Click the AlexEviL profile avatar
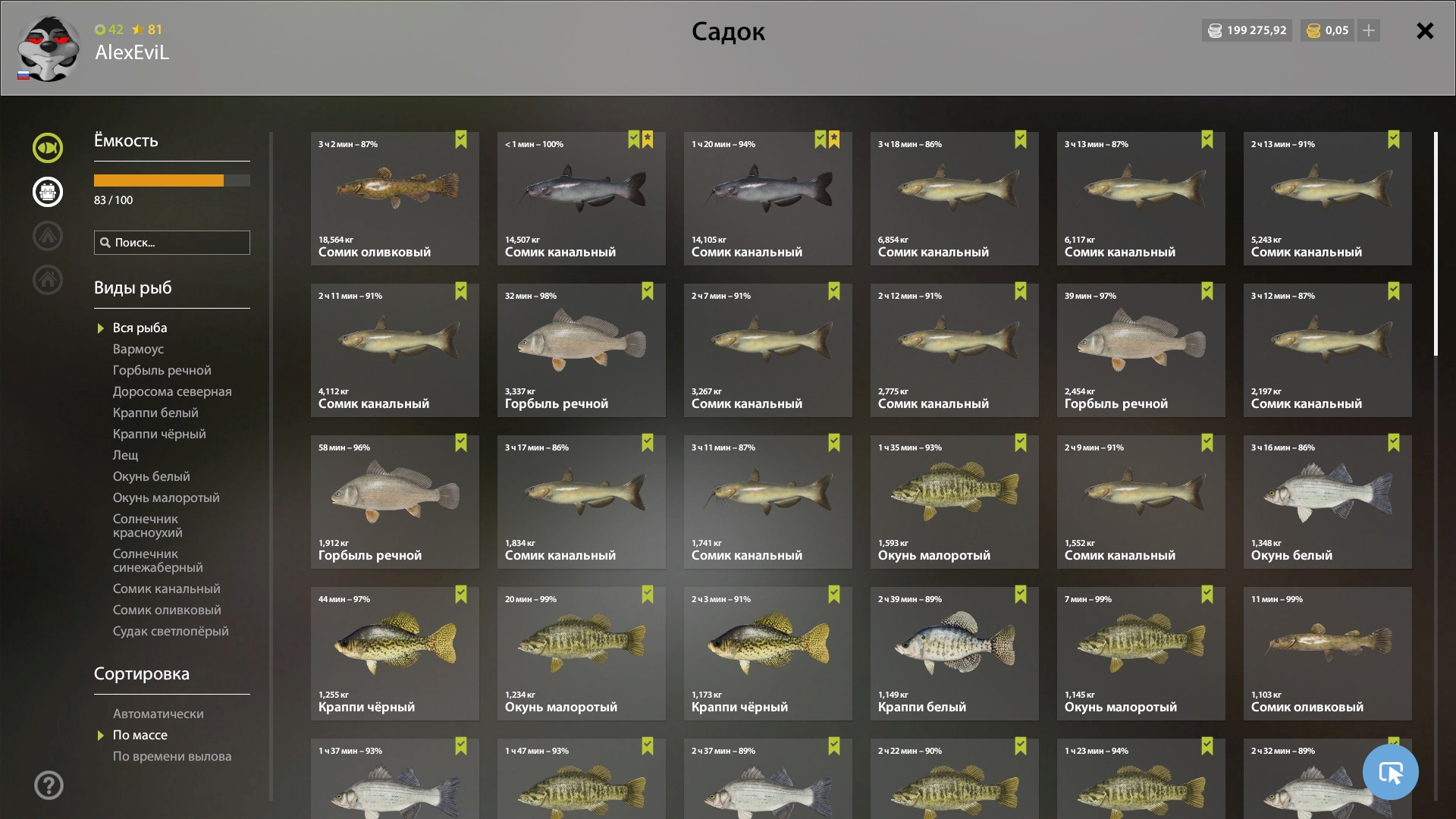Viewport: 1456px width, 819px height. pos(49,49)
